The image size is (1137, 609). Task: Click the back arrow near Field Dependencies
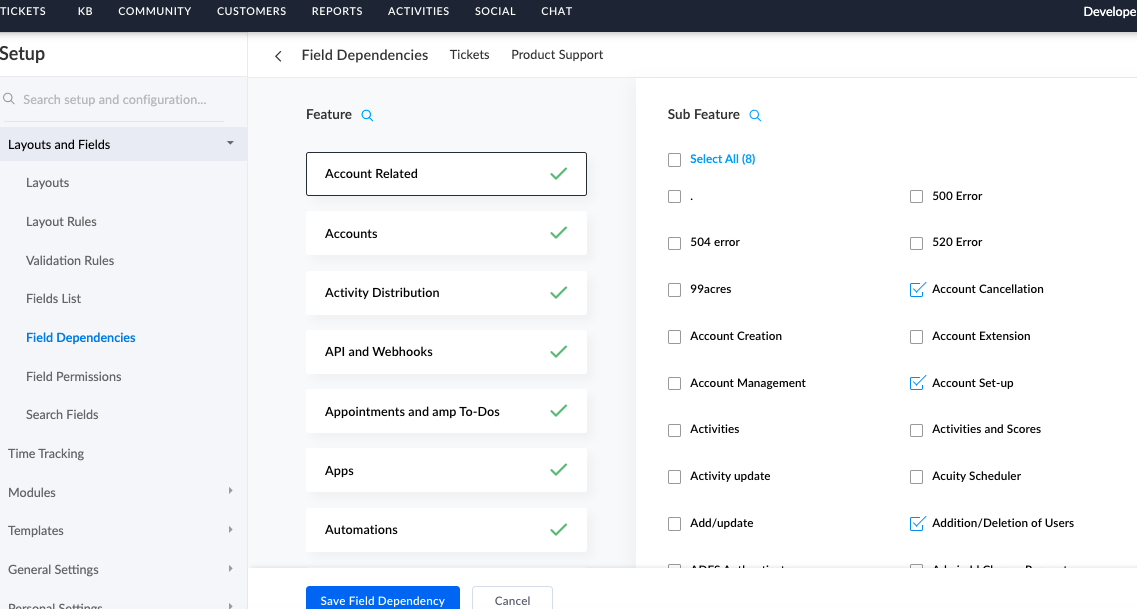278,56
